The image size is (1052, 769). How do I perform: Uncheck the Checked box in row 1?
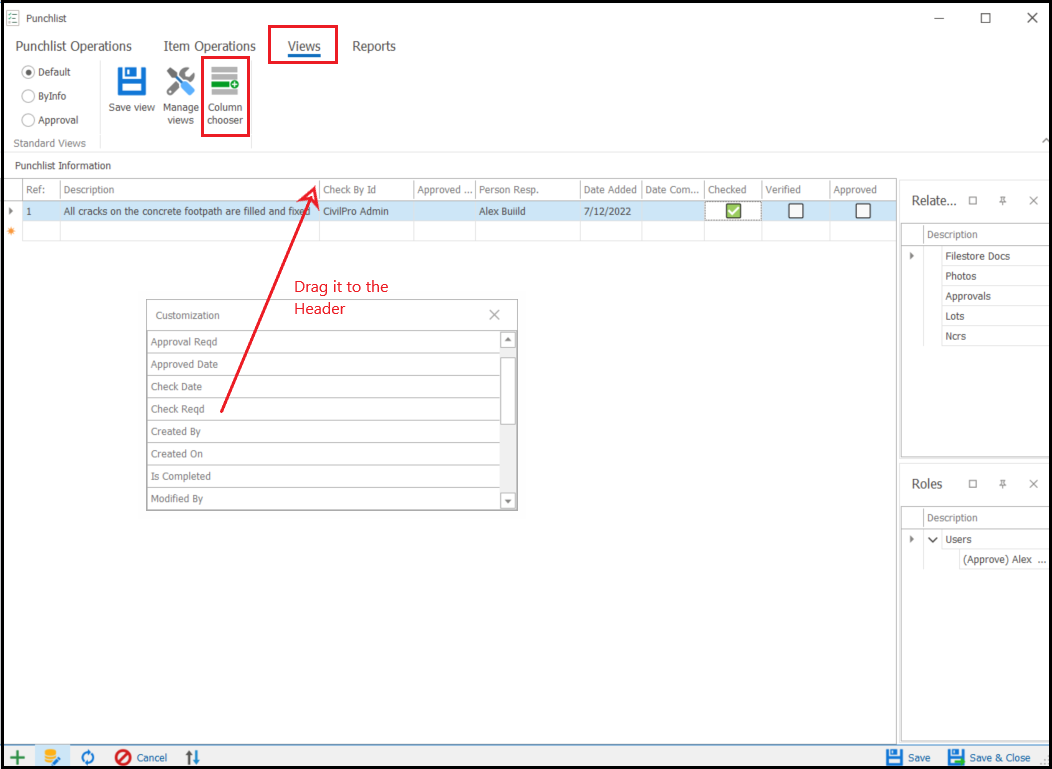(733, 211)
